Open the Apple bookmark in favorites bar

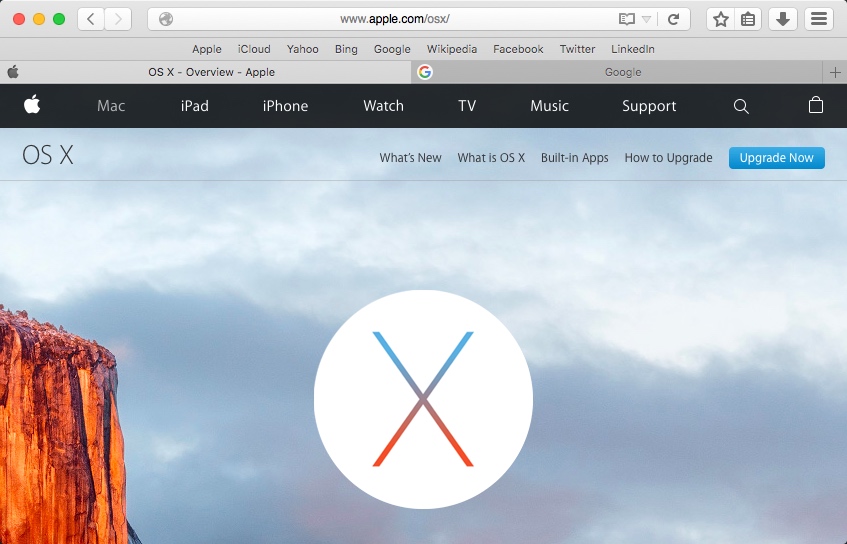click(207, 49)
